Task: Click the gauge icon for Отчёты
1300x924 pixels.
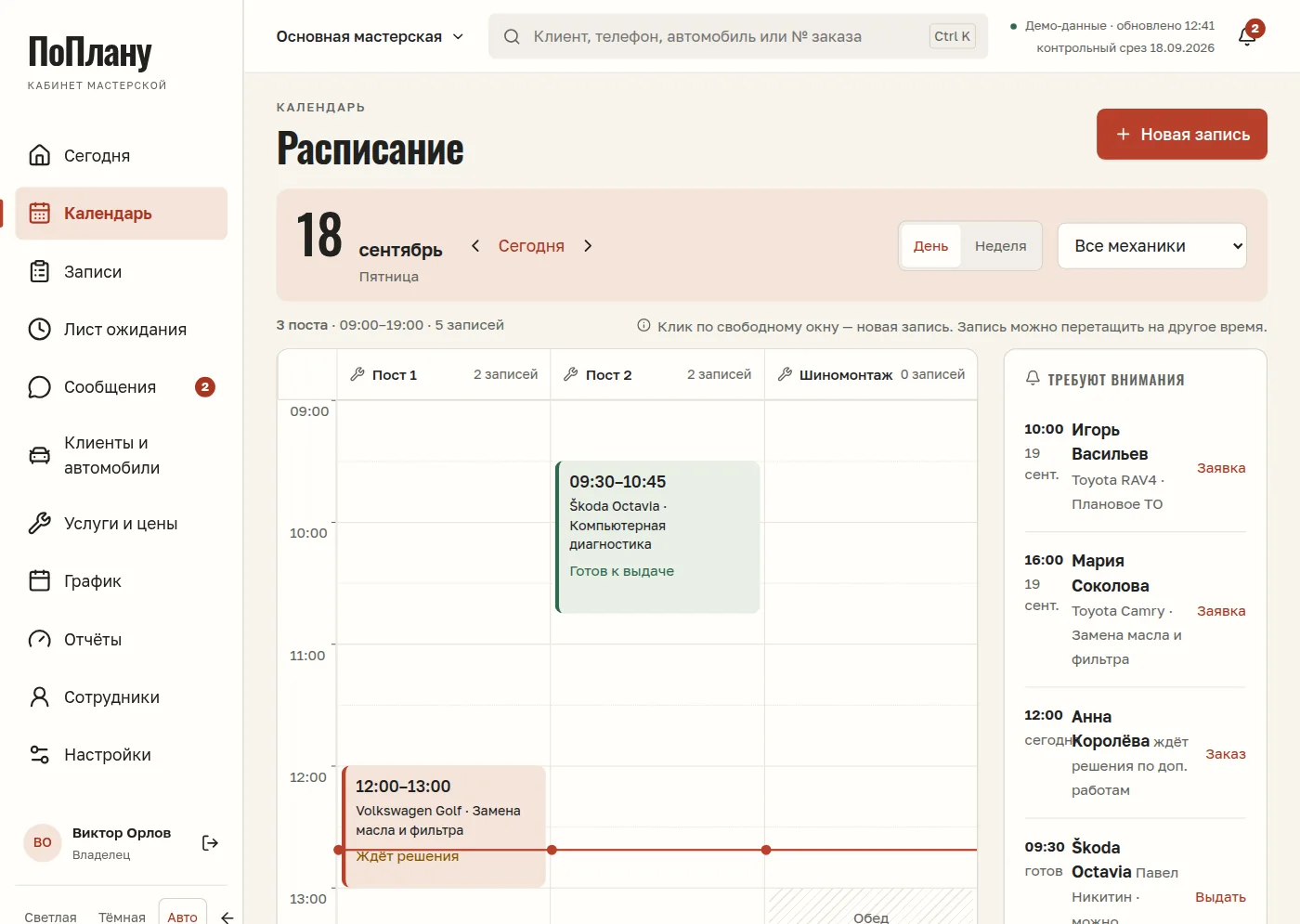Action: (x=39, y=640)
